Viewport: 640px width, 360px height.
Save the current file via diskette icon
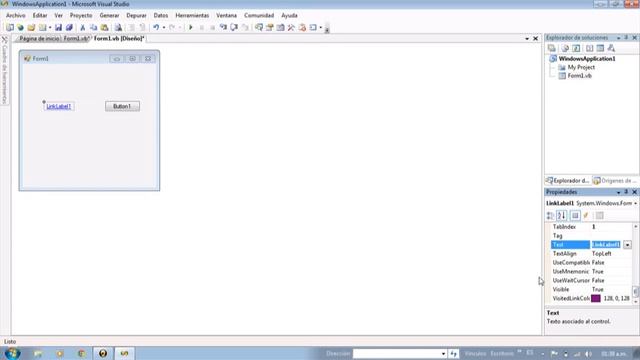[x=58, y=27]
